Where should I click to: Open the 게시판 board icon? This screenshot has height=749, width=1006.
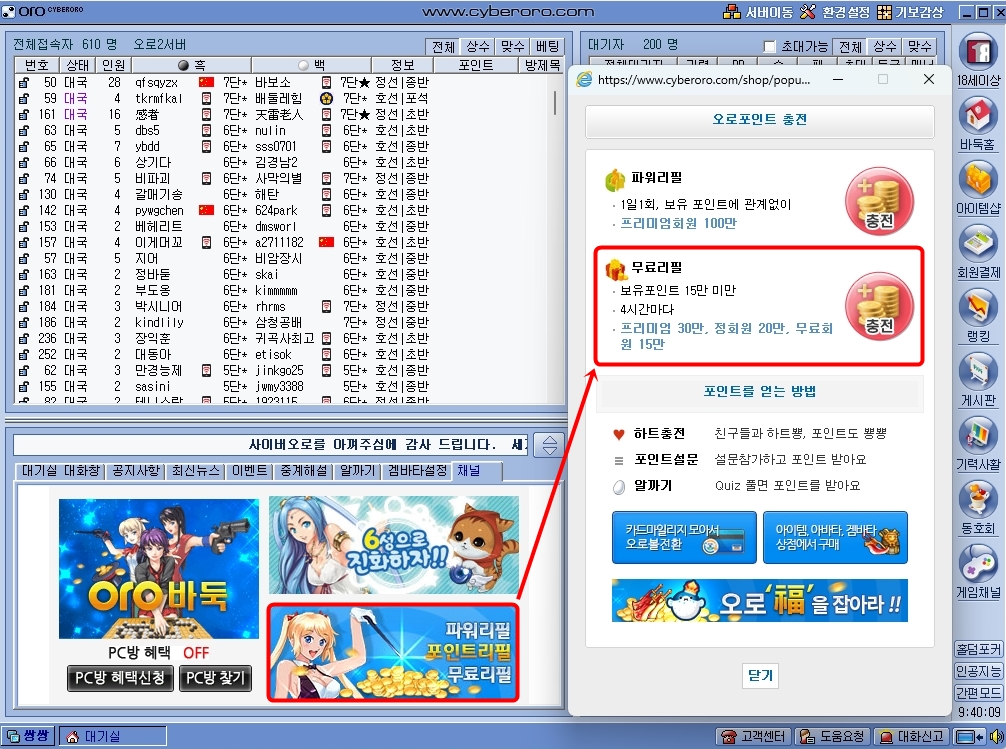[x=978, y=380]
